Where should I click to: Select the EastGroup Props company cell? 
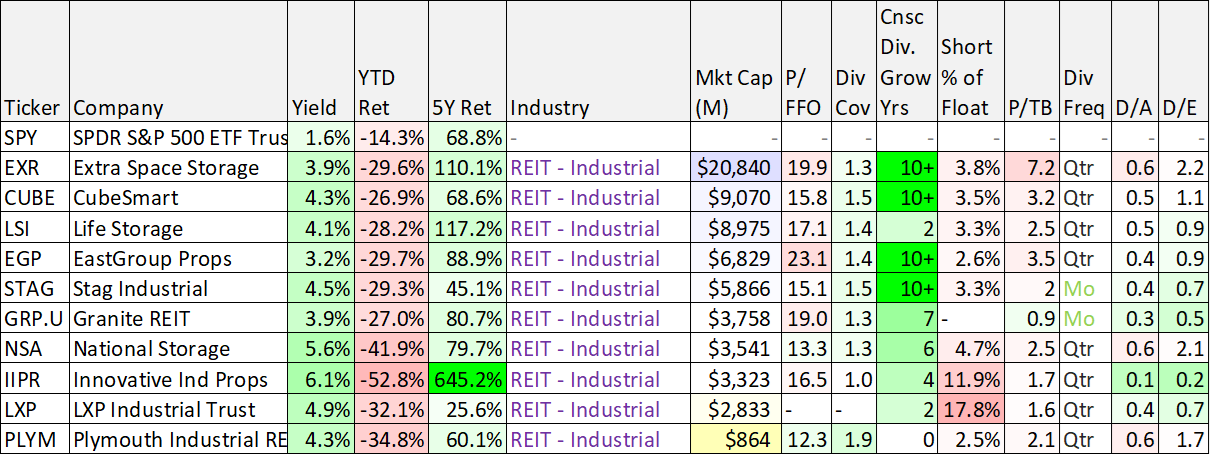tap(178, 258)
